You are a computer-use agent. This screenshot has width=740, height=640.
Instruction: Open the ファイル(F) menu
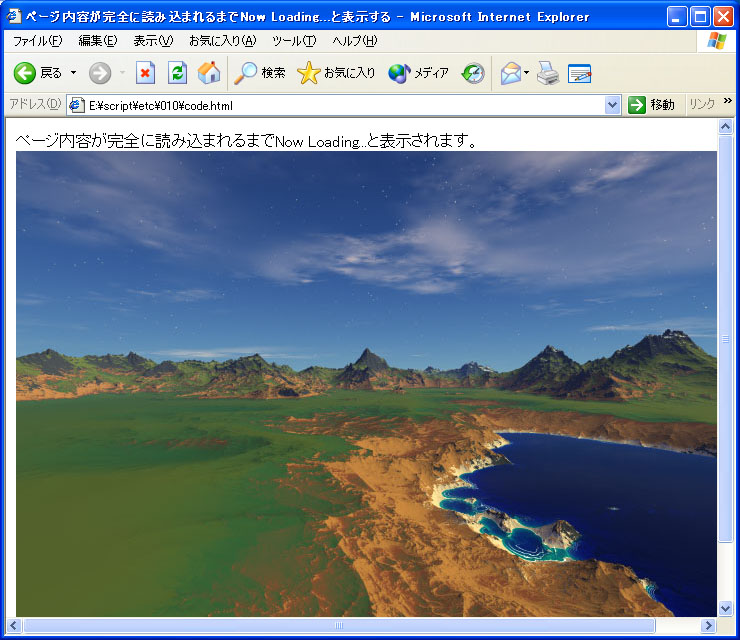(x=37, y=41)
